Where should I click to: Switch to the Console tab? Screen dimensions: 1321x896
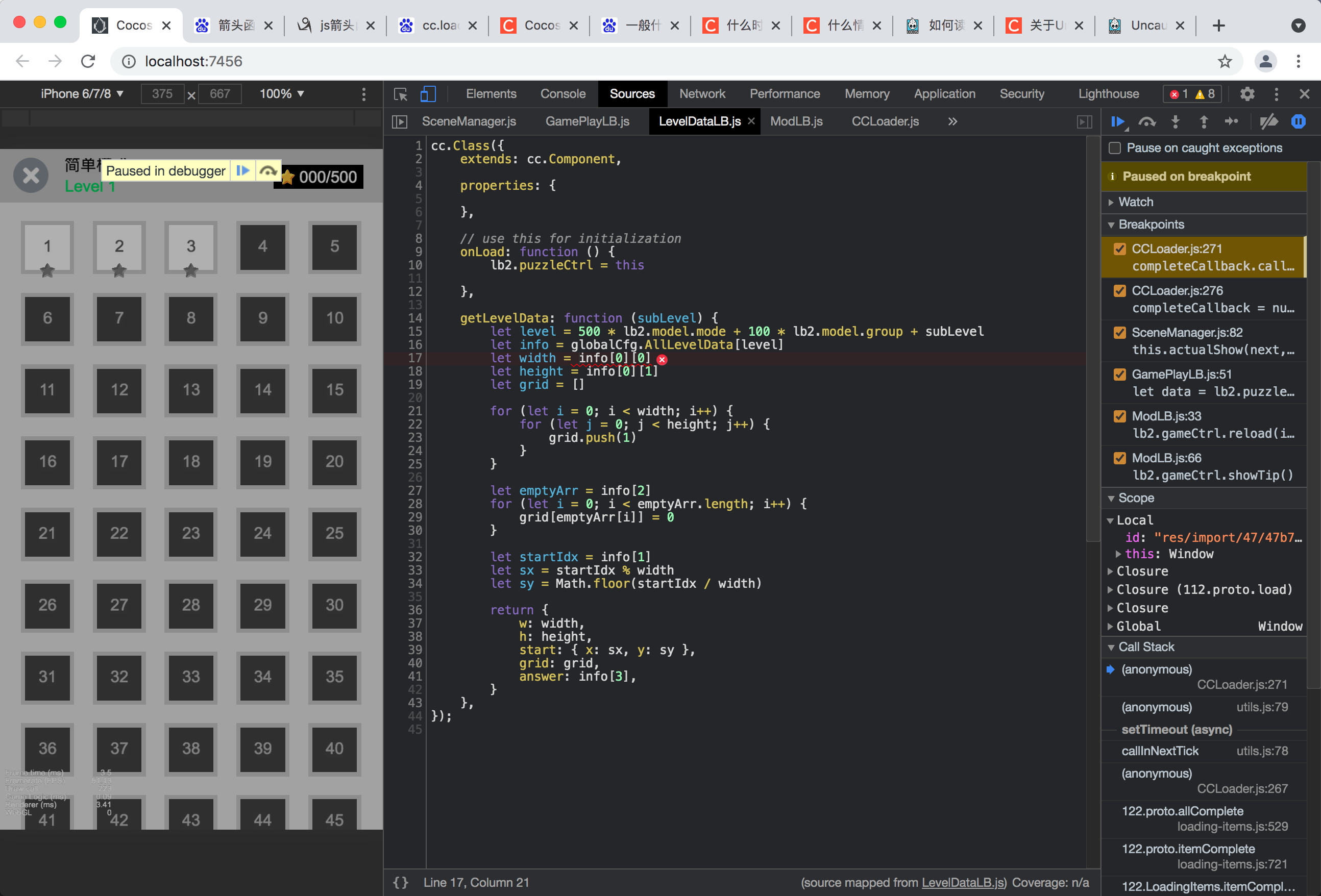(x=562, y=94)
